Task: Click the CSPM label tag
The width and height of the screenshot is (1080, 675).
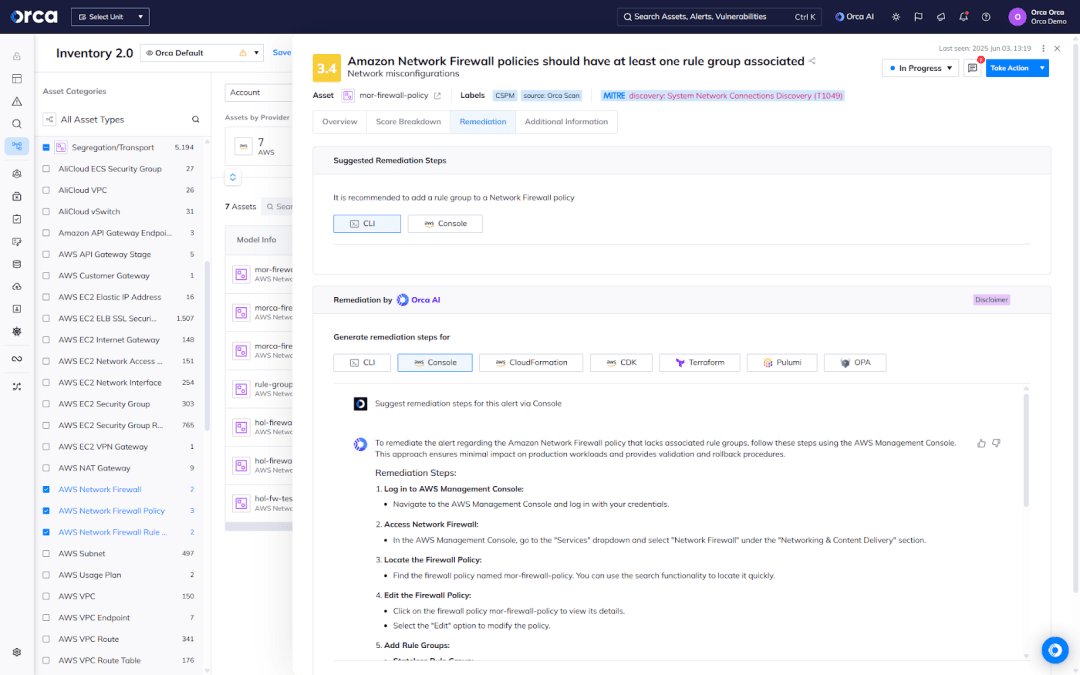Action: pos(505,96)
